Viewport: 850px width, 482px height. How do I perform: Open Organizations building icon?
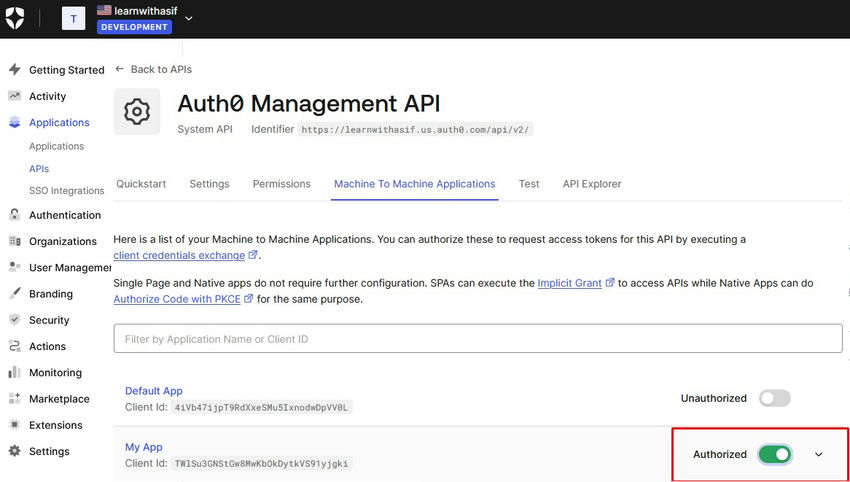pos(15,241)
